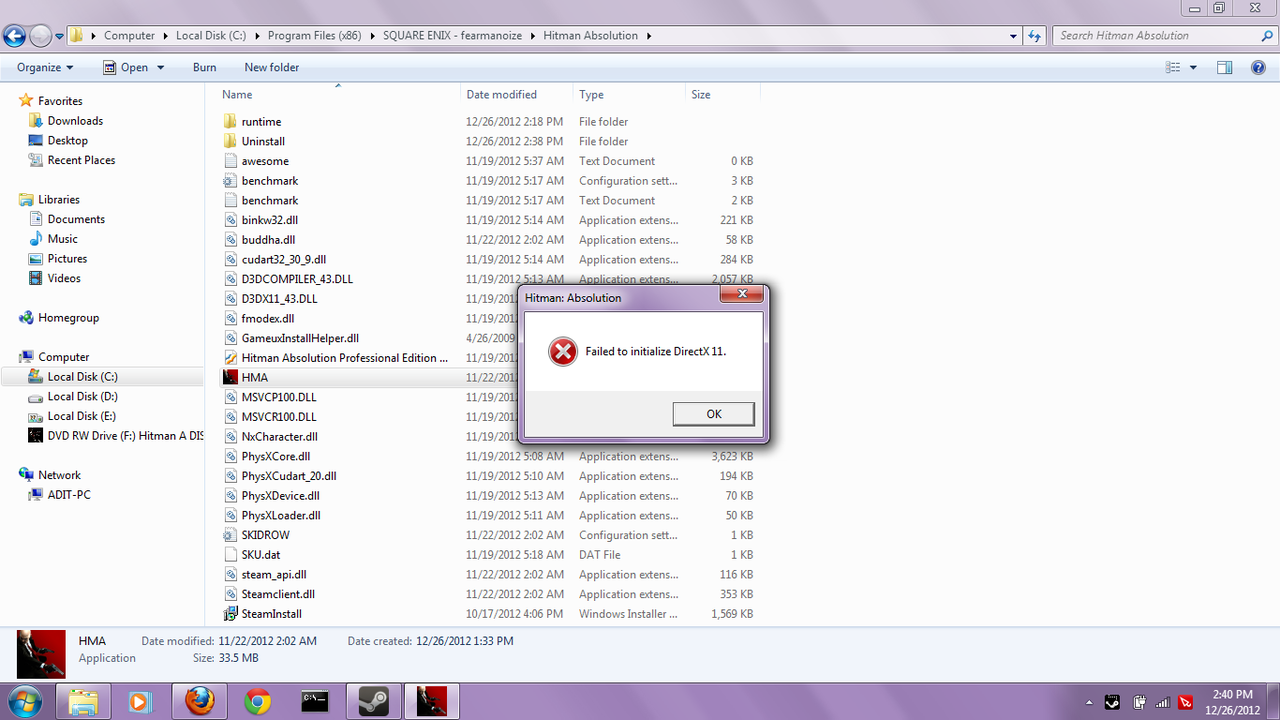Show hidden system tray icons arrow
Viewport: 1280px width, 720px height.
tap(1088, 701)
